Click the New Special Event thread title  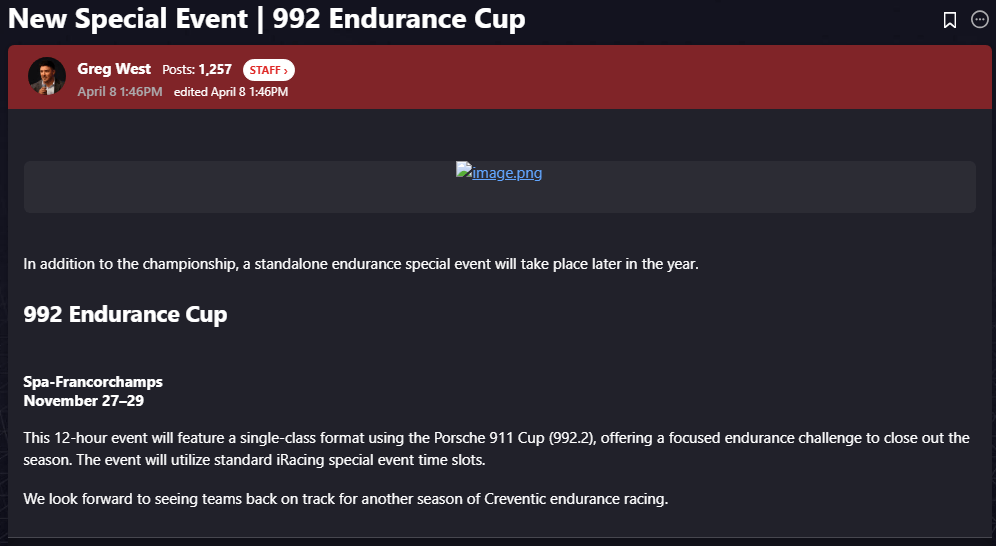[x=266, y=19]
